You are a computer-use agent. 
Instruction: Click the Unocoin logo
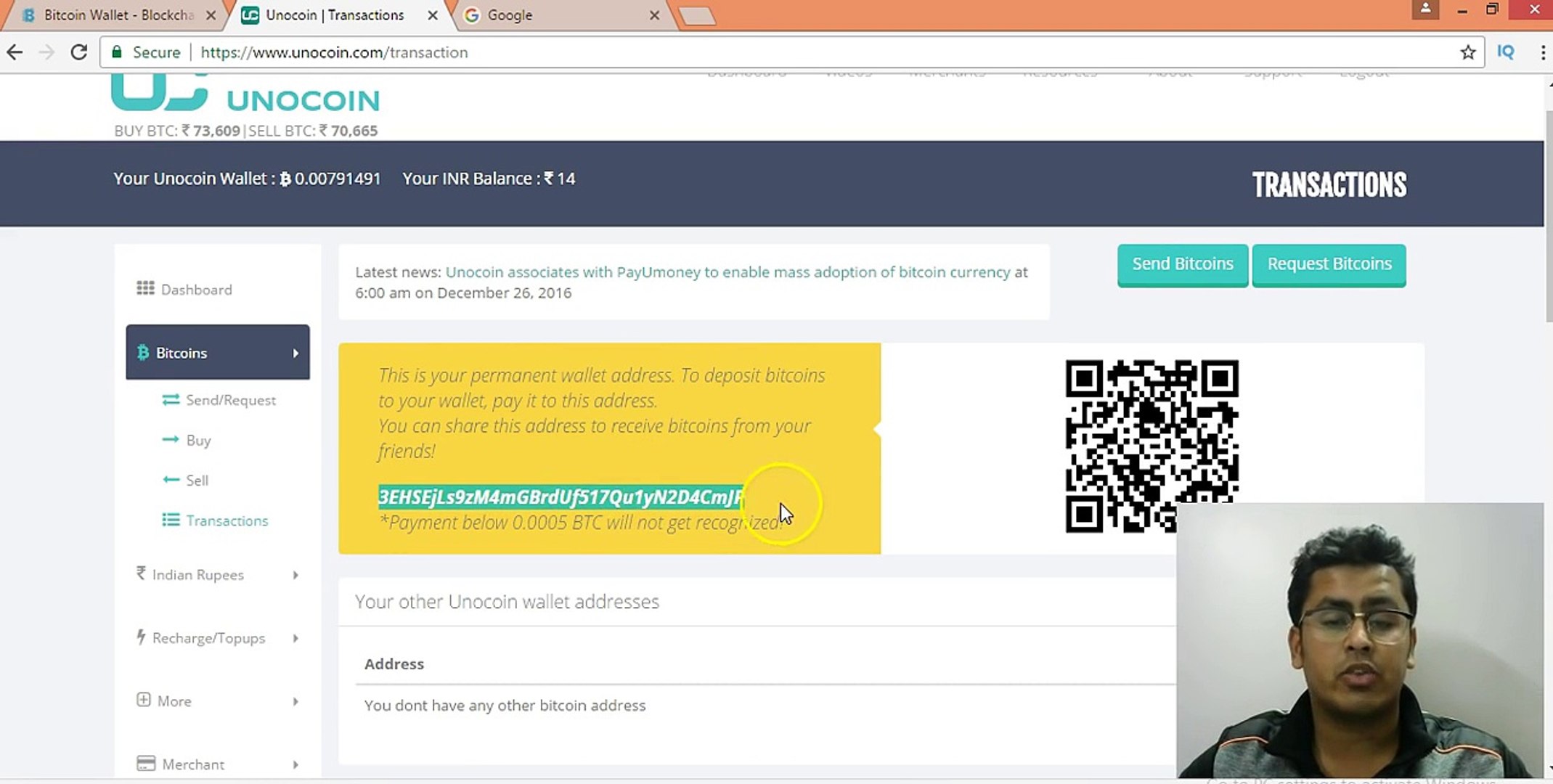[245, 96]
